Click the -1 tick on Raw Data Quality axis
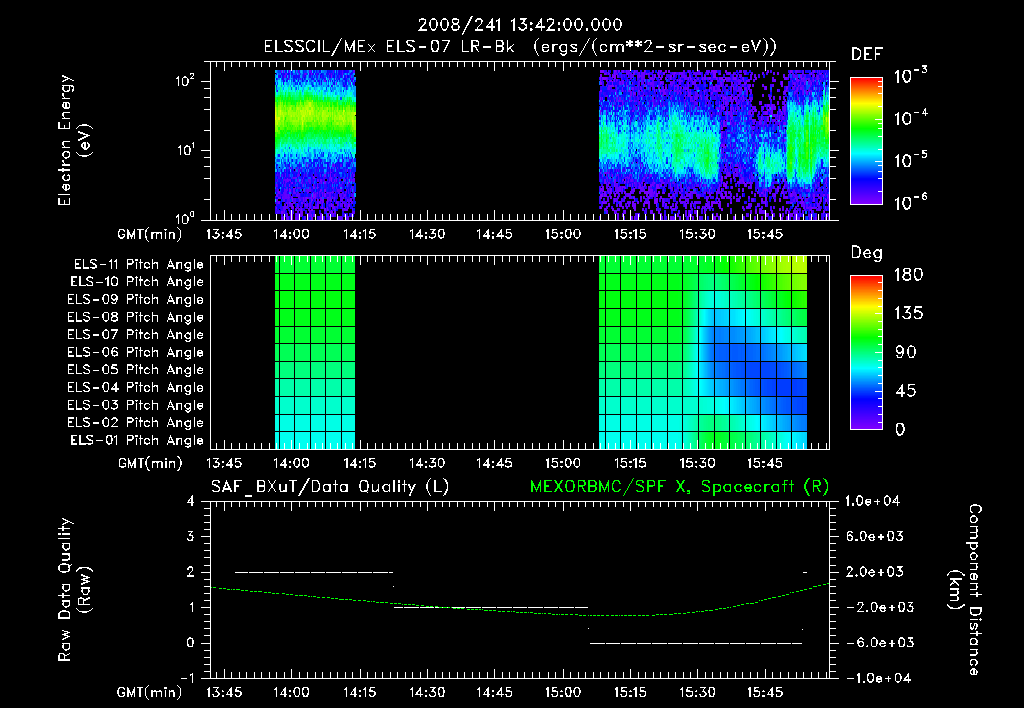1024x708 pixels. click(187, 678)
